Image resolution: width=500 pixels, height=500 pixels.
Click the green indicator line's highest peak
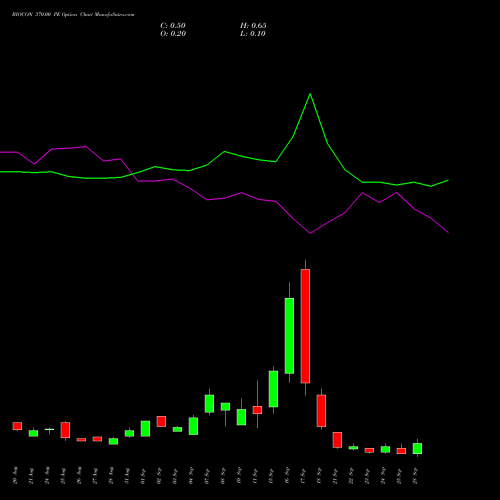(310, 94)
